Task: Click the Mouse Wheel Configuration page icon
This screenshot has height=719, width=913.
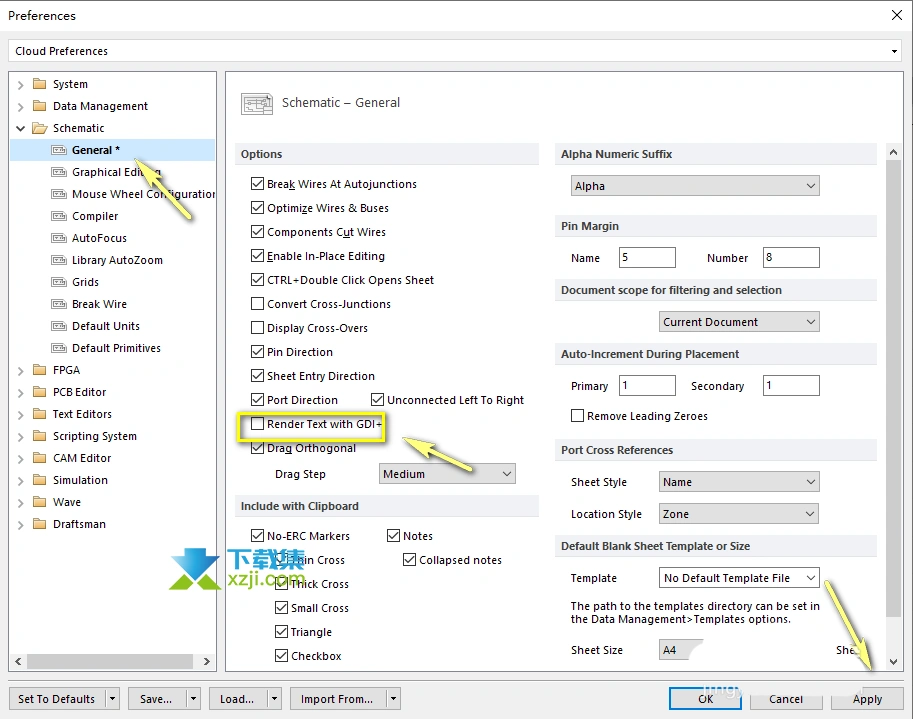Action: [x=59, y=194]
